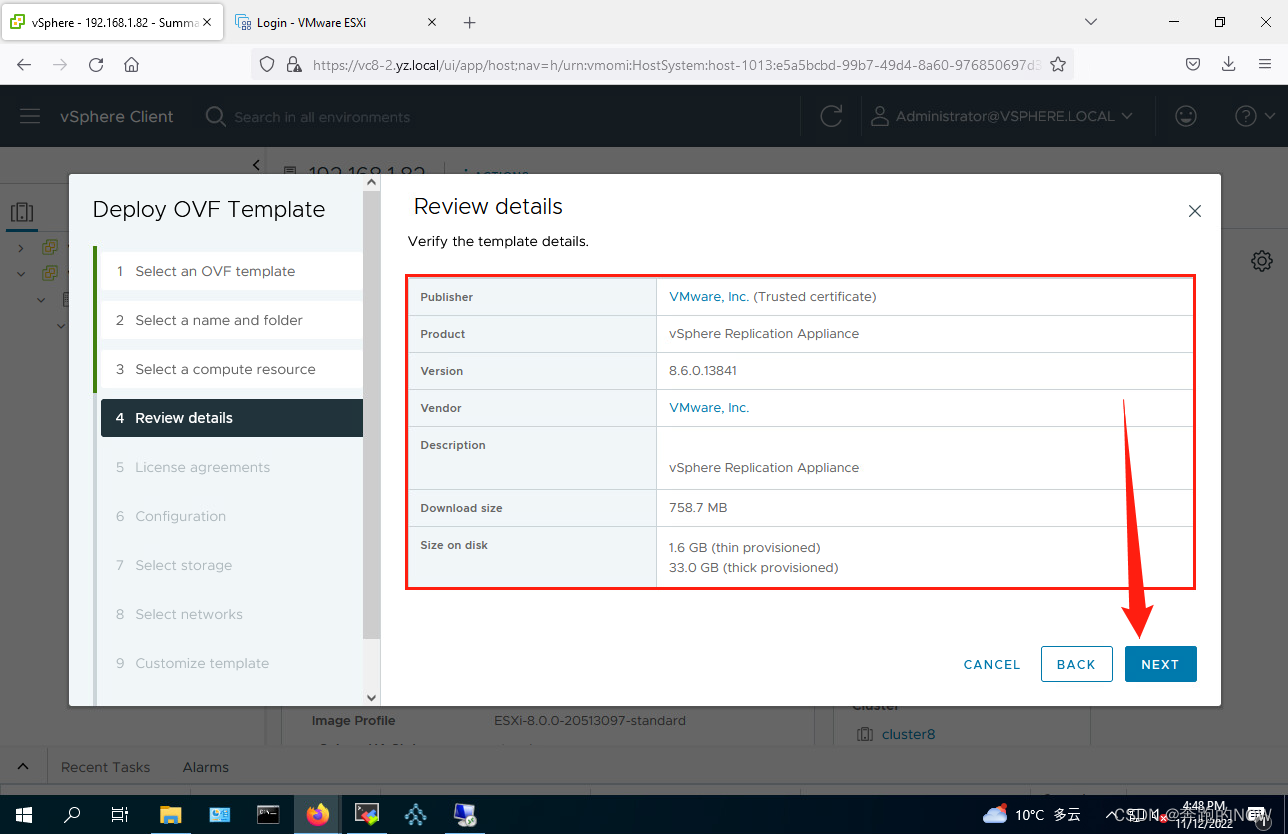Go to step 3 Select a compute resource
This screenshot has height=834, width=1288.
tap(231, 369)
